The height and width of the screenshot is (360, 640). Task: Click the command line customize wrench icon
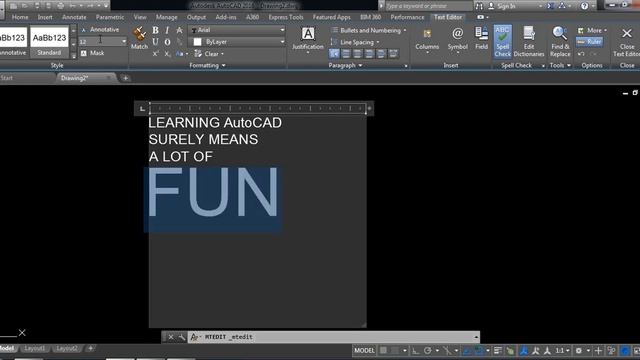182,337
